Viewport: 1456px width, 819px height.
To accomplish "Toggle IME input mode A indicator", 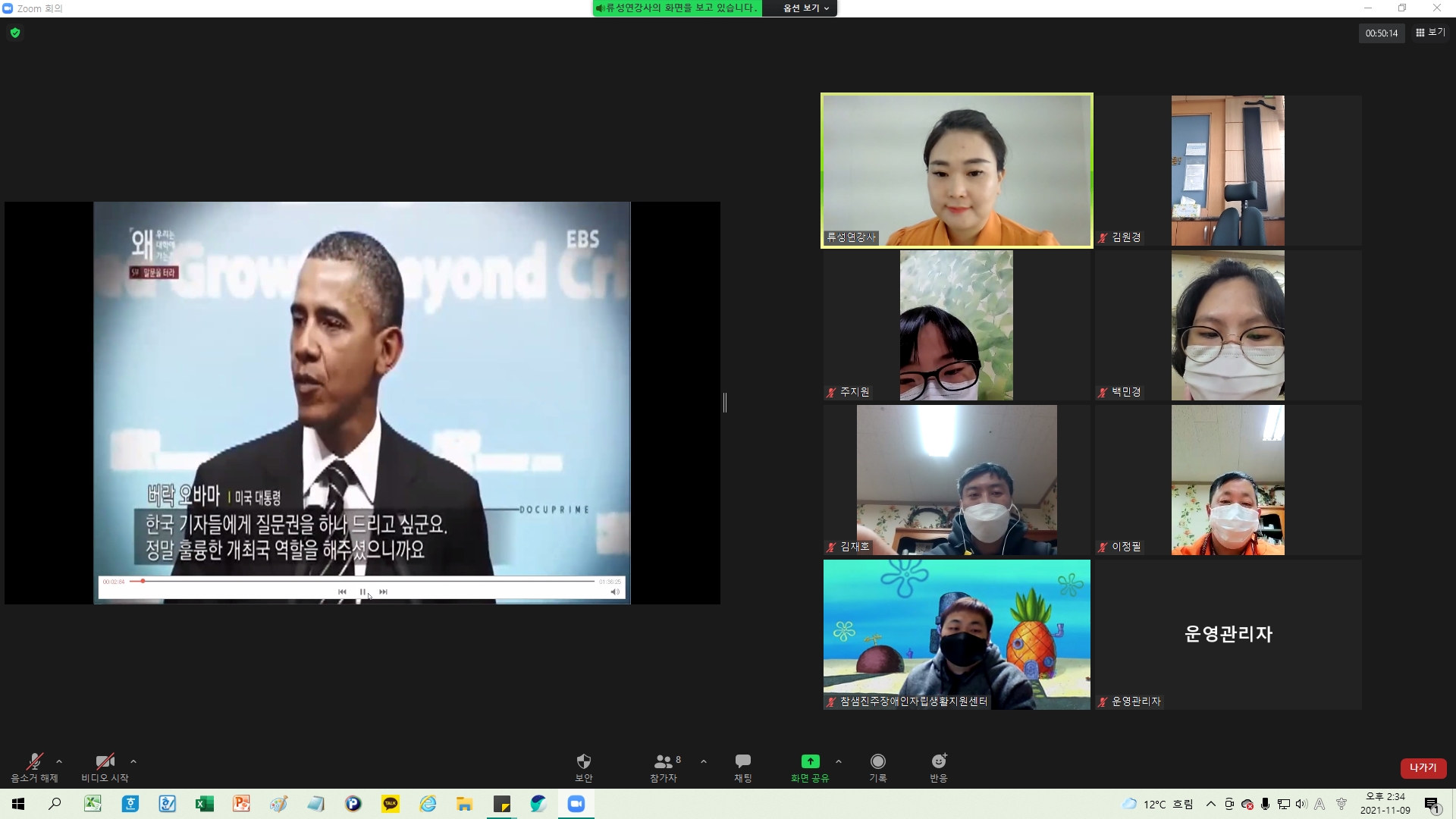I will pos(1319,804).
